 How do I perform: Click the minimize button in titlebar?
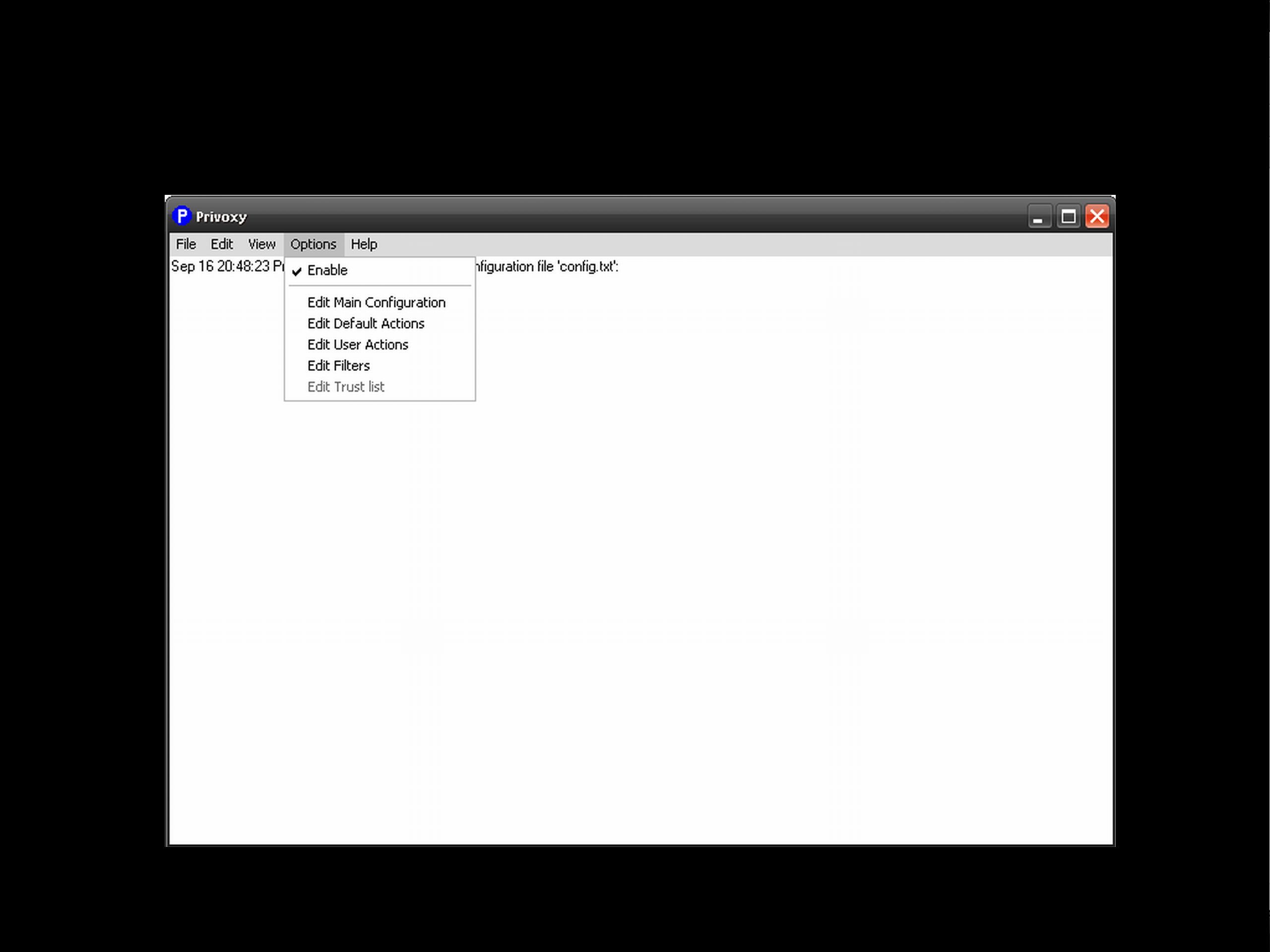(x=1038, y=217)
